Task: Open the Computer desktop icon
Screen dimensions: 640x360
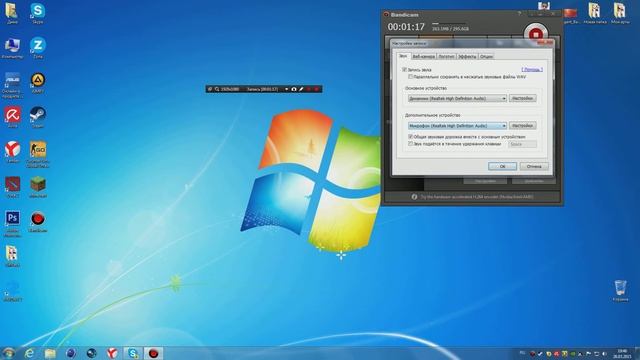Action: pyautogui.click(x=12, y=48)
